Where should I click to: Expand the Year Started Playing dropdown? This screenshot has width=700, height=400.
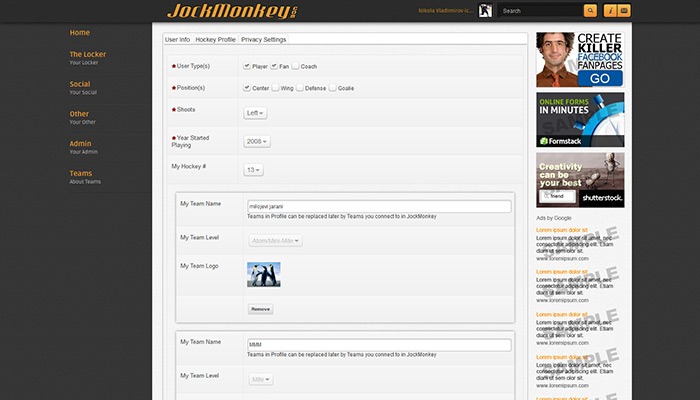coord(257,142)
